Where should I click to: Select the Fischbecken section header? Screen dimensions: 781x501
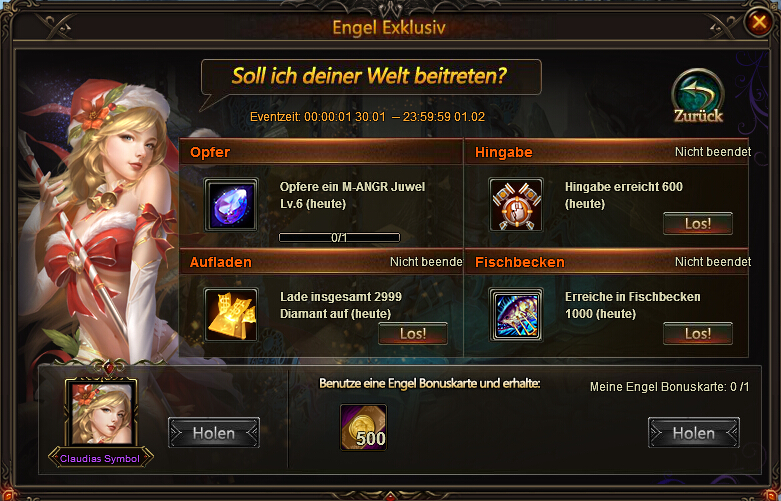pyautogui.click(x=606, y=262)
